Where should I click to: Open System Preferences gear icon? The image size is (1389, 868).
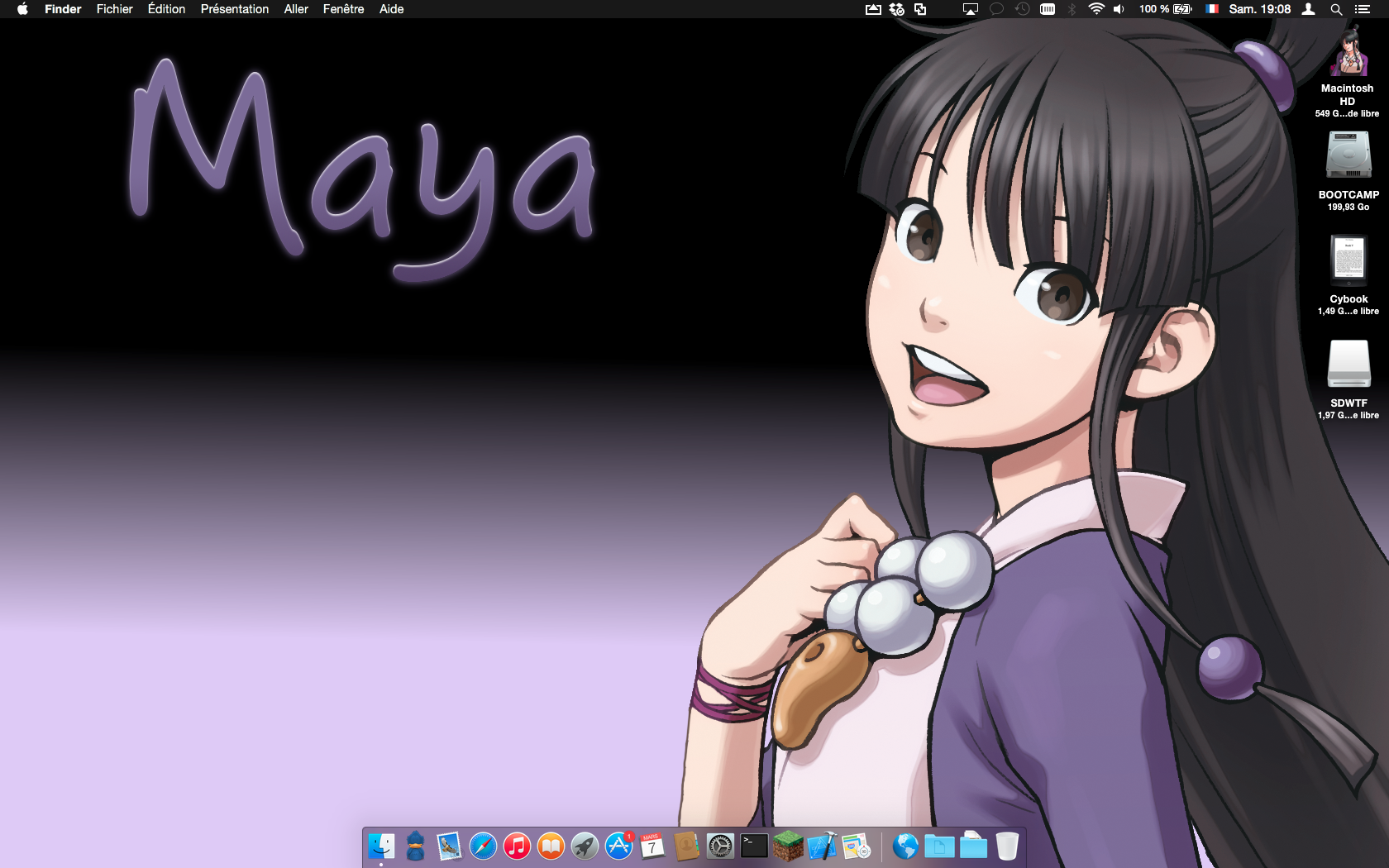(720, 846)
